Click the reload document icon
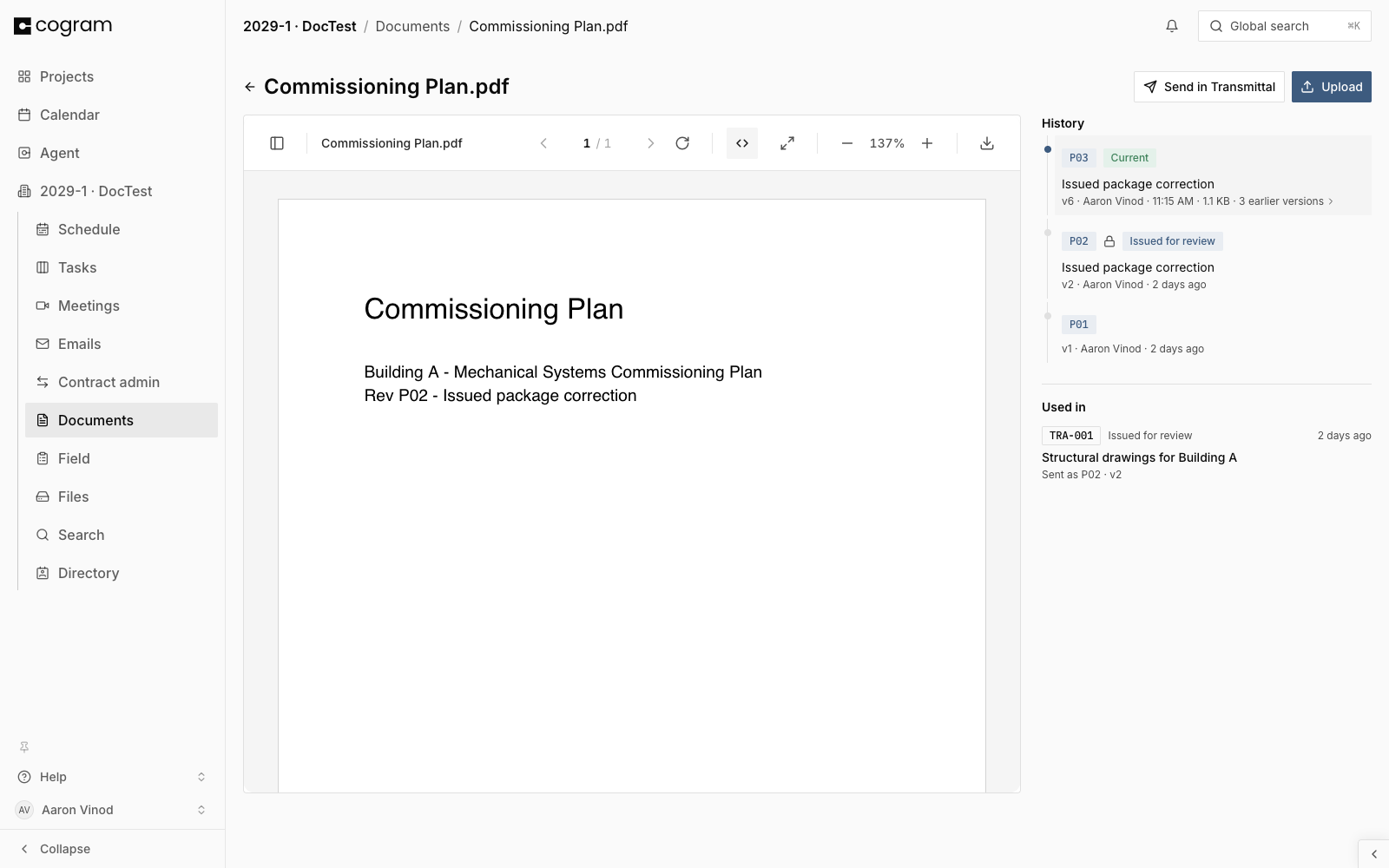The image size is (1389, 868). point(682,143)
